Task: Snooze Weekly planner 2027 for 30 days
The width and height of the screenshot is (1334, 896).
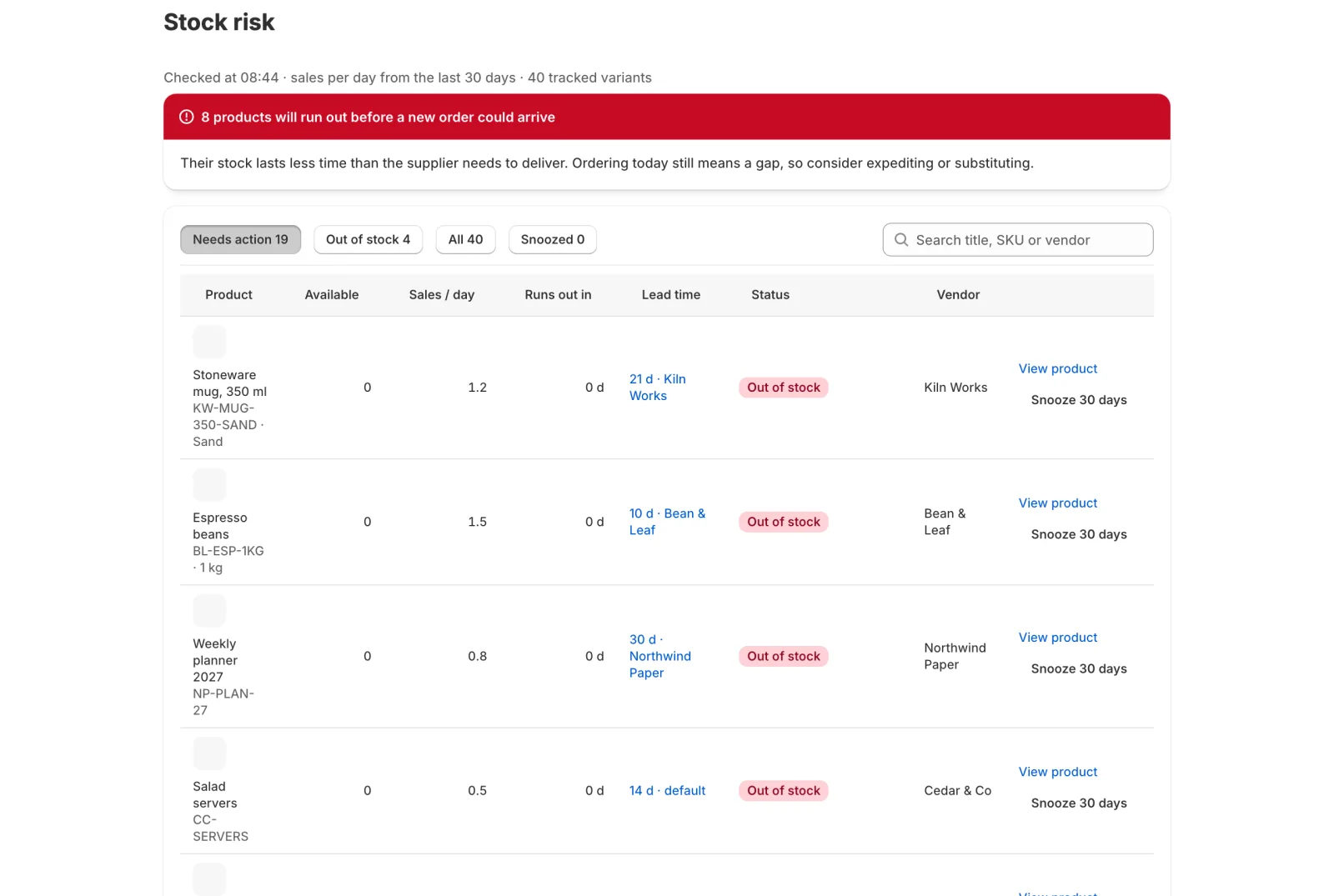Action: tap(1078, 668)
